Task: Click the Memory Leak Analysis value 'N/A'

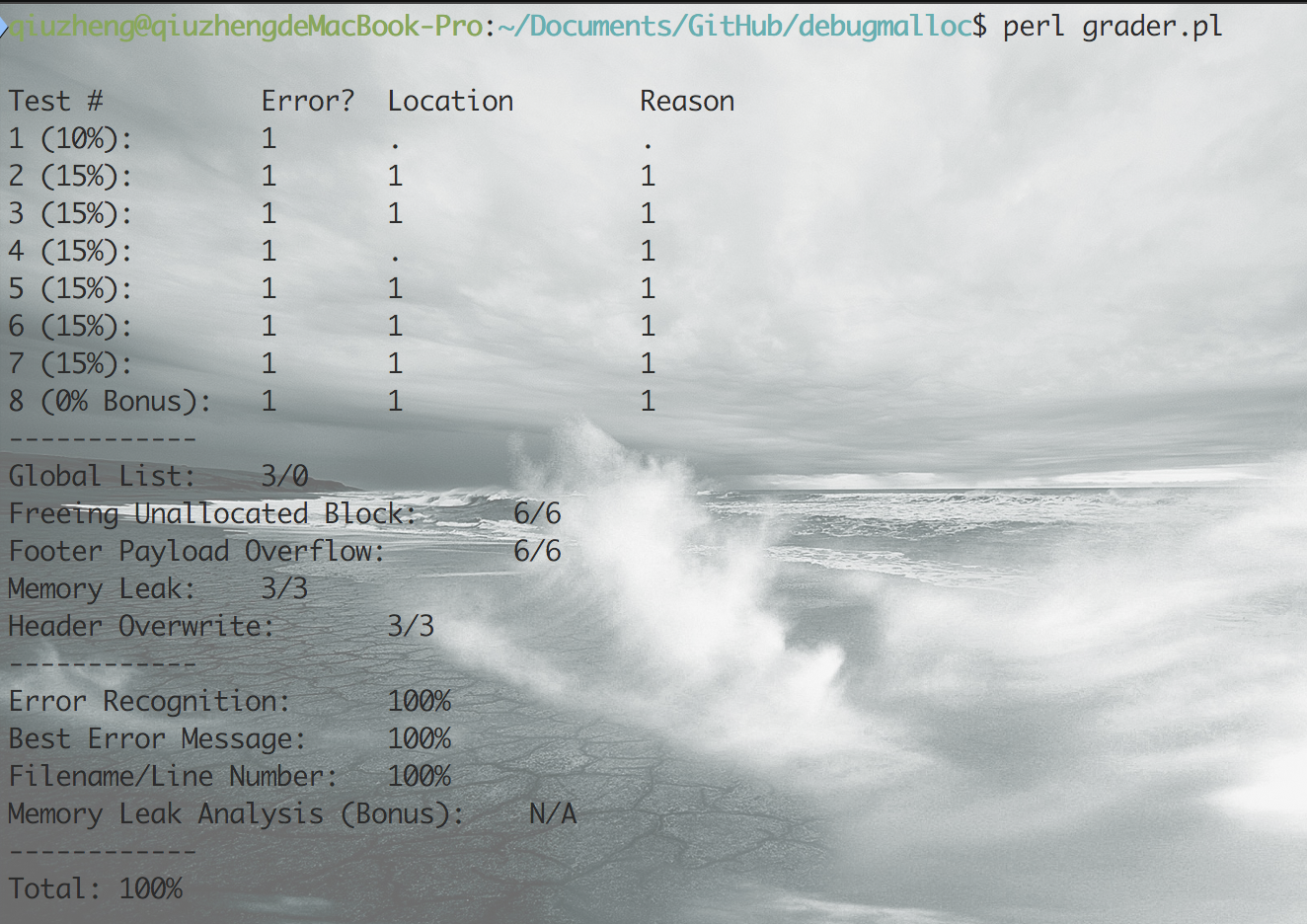Action: pyautogui.click(x=553, y=813)
